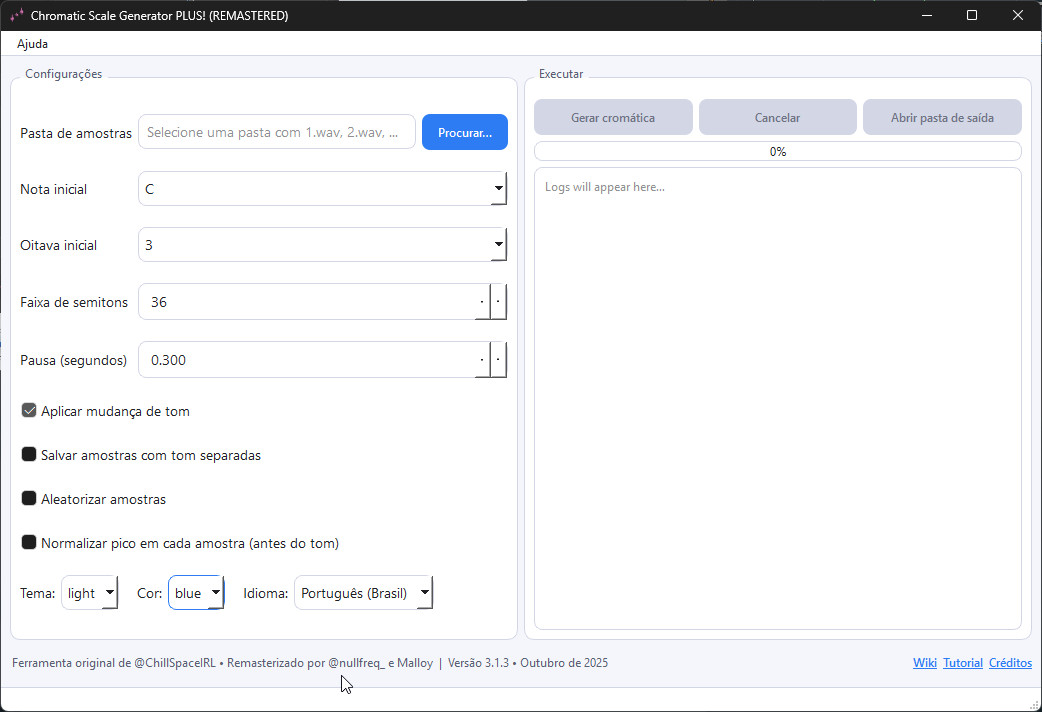This screenshot has width=1042, height=712.
Task: Open the Cor color dropdown
Action: [196, 593]
